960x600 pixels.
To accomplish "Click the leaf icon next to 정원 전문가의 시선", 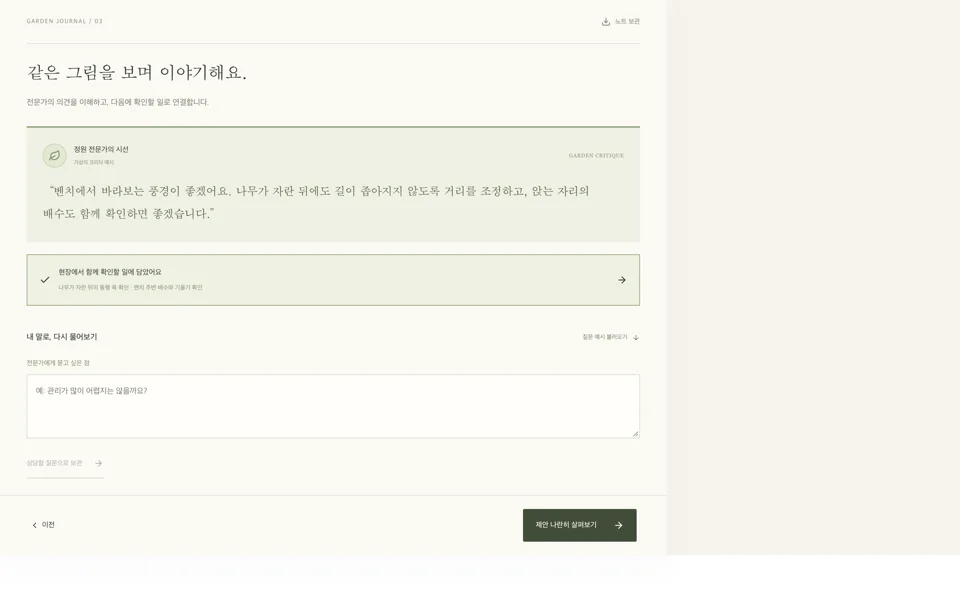I will coord(54,156).
